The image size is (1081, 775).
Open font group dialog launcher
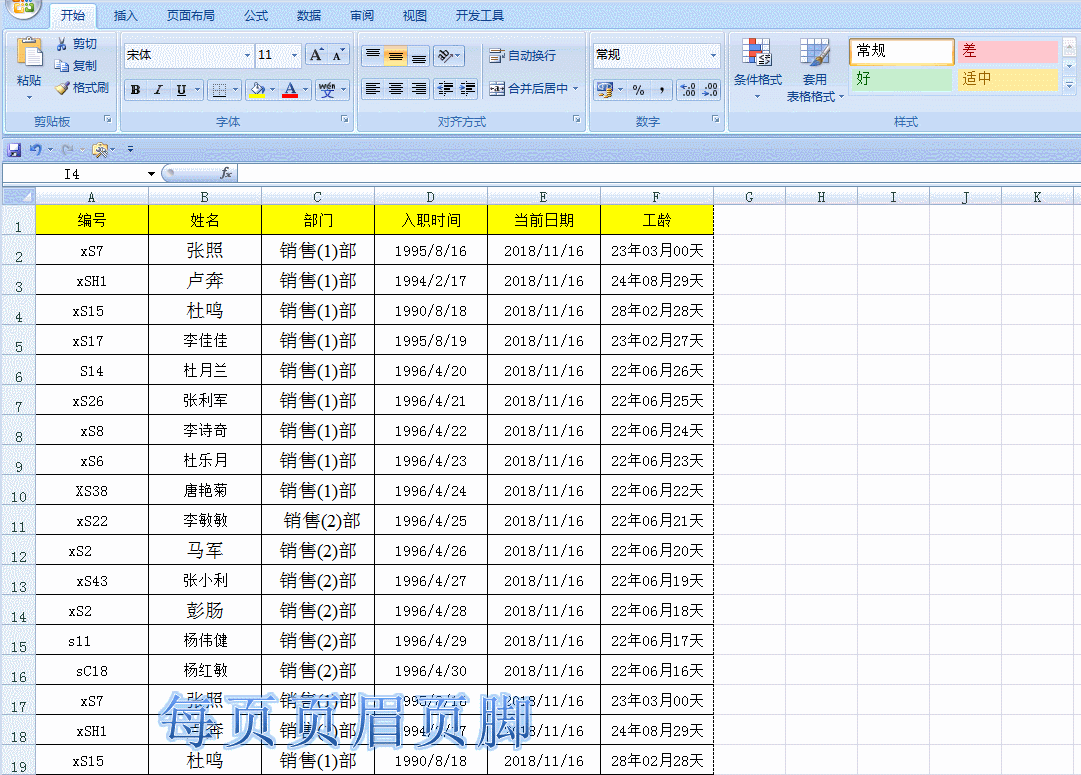[344, 120]
